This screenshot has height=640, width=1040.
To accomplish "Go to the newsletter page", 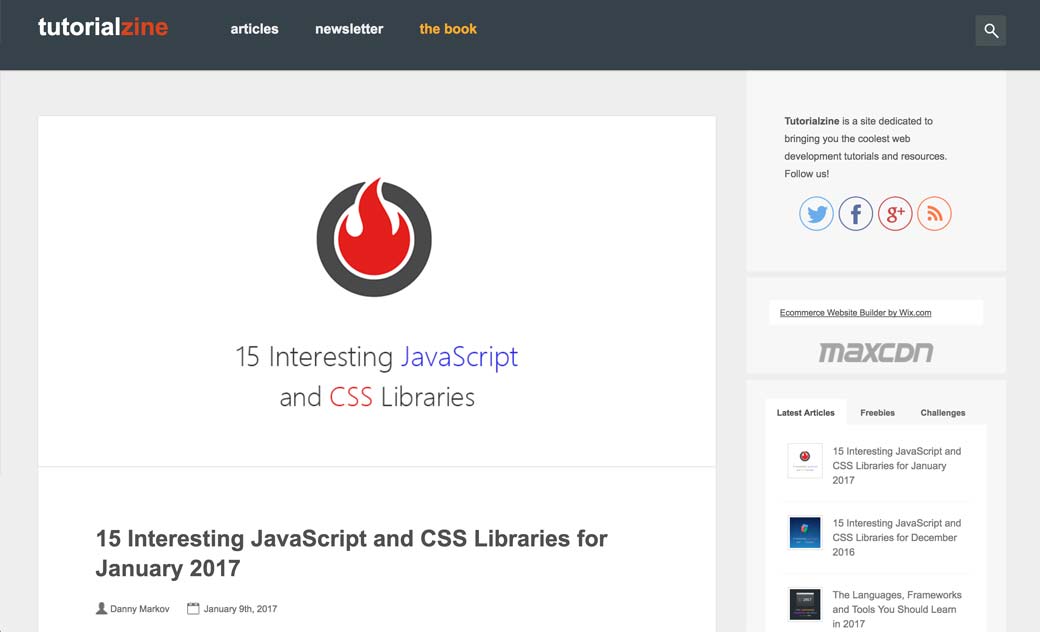I will [x=349, y=29].
